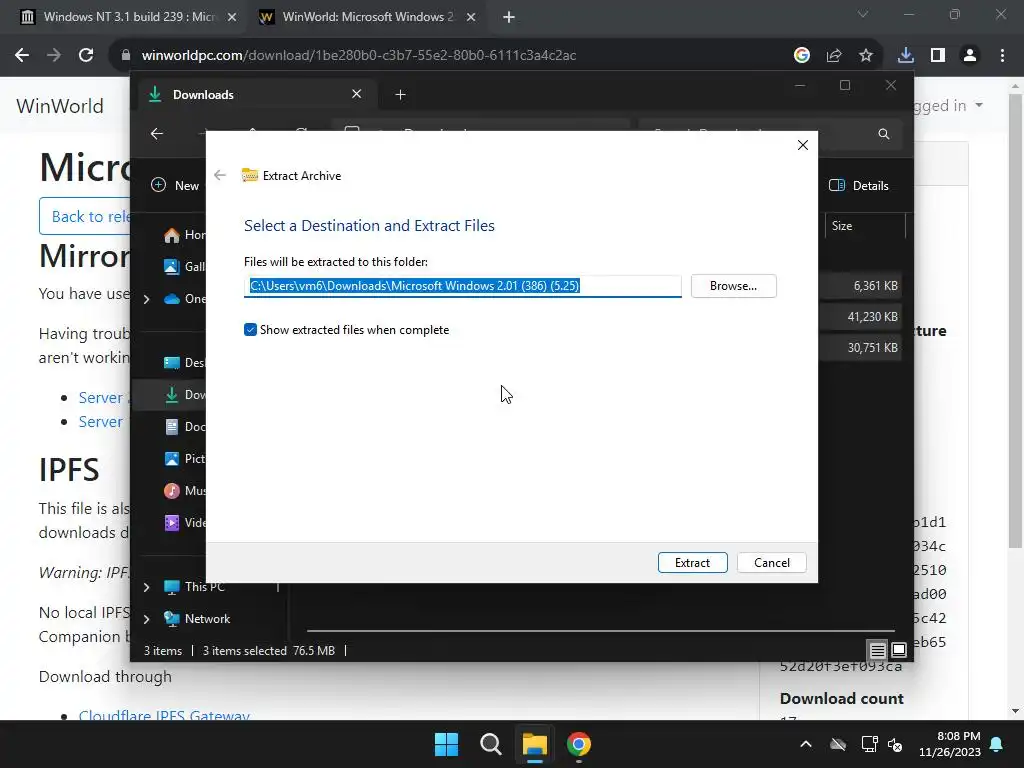1024x768 pixels.
Task: Close the Downloads tab in File Explorer
Action: coord(357,94)
